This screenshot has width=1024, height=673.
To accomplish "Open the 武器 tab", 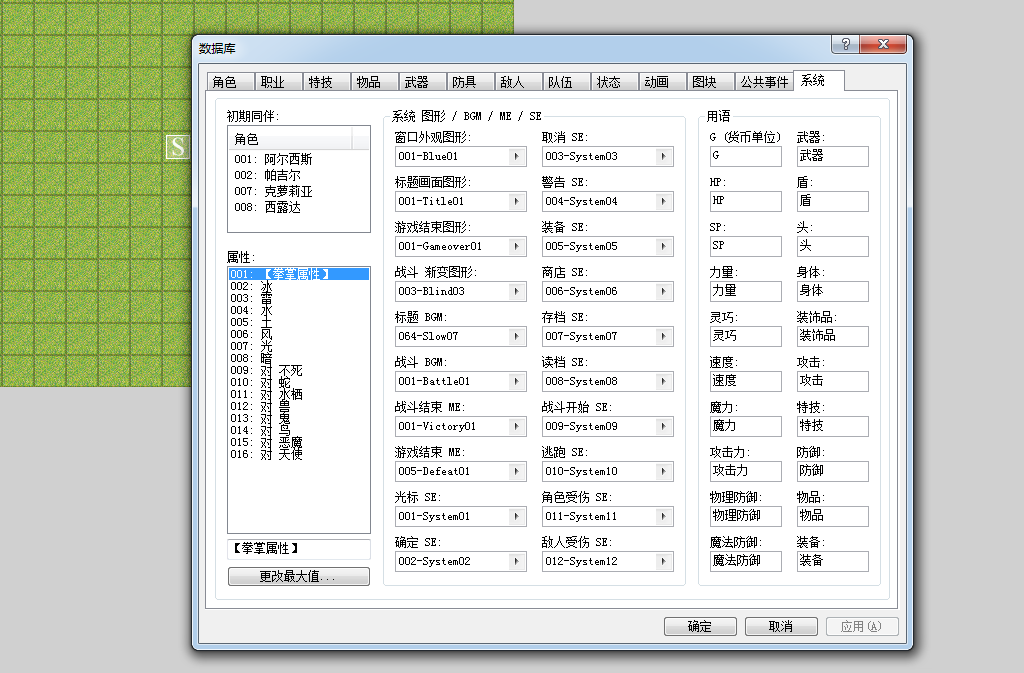I will pyautogui.click(x=422, y=82).
